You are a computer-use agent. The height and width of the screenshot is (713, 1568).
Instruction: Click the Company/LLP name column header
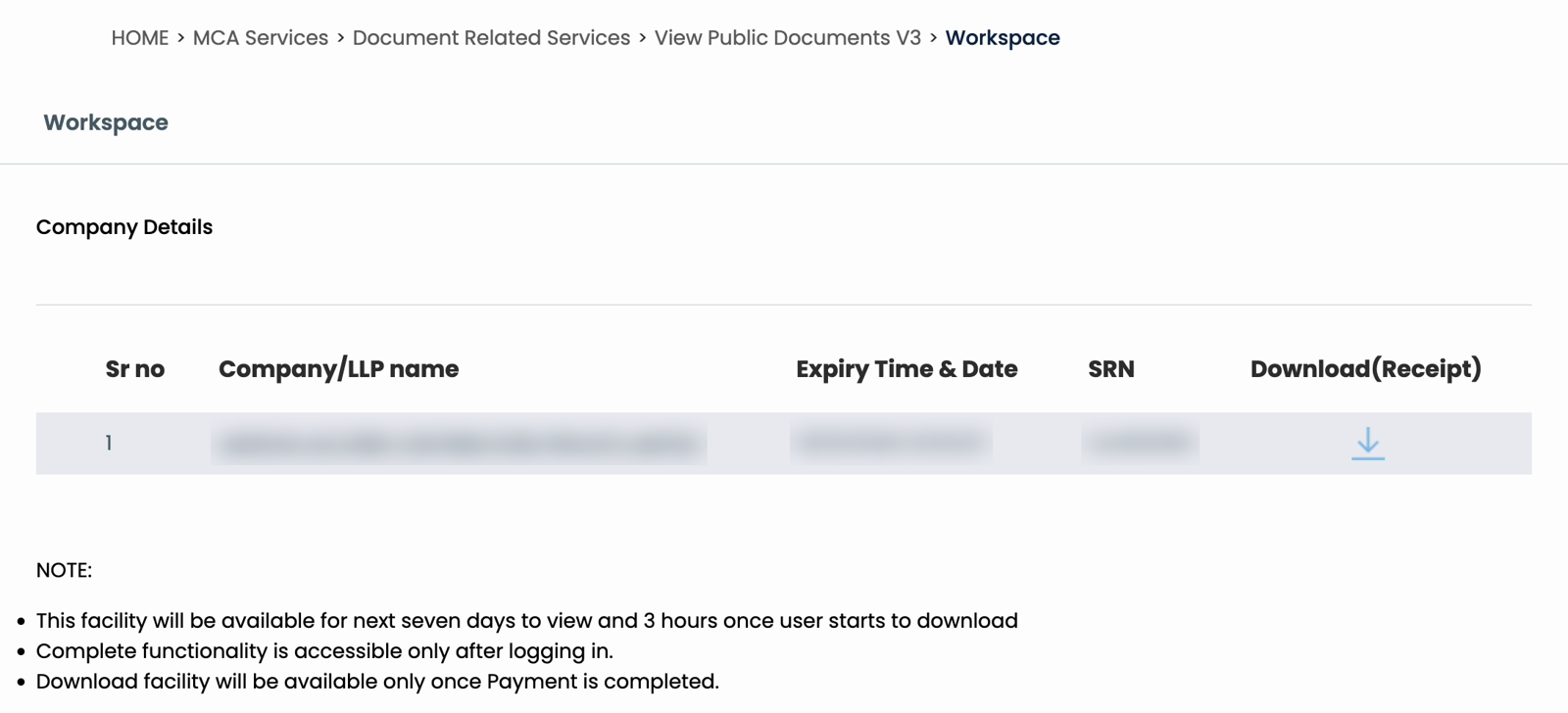tap(338, 369)
